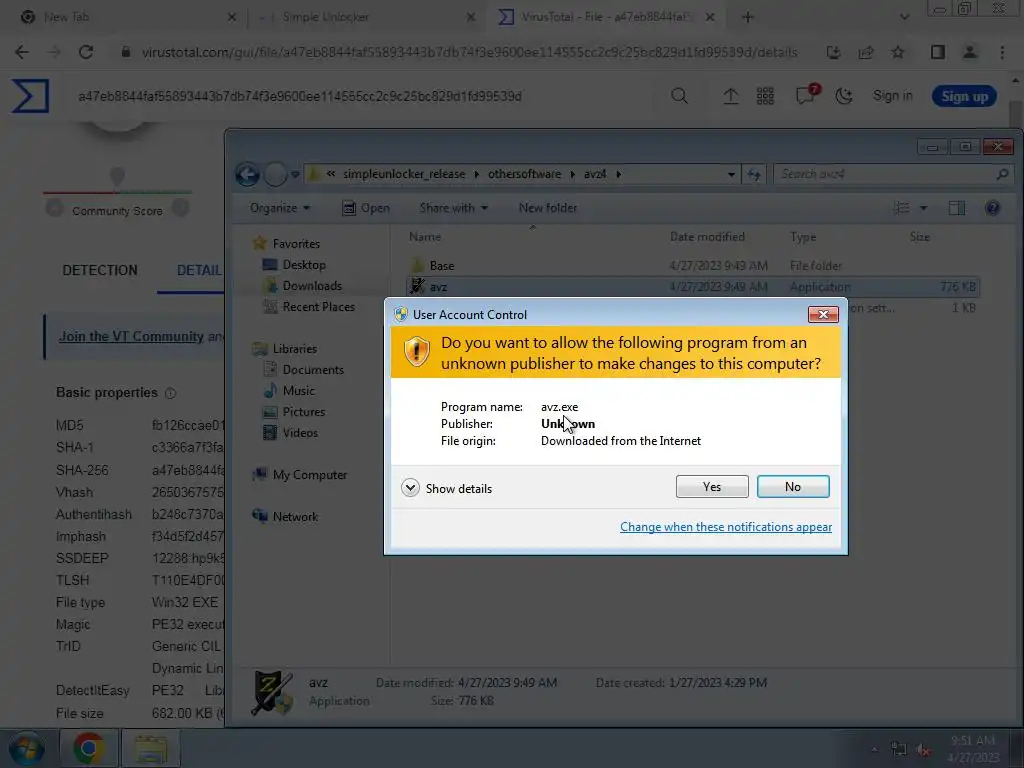Image resolution: width=1024 pixels, height=768 pixels.
Task: Toggle VirusTotal dark mode icon
Action: tap(844, 96)
